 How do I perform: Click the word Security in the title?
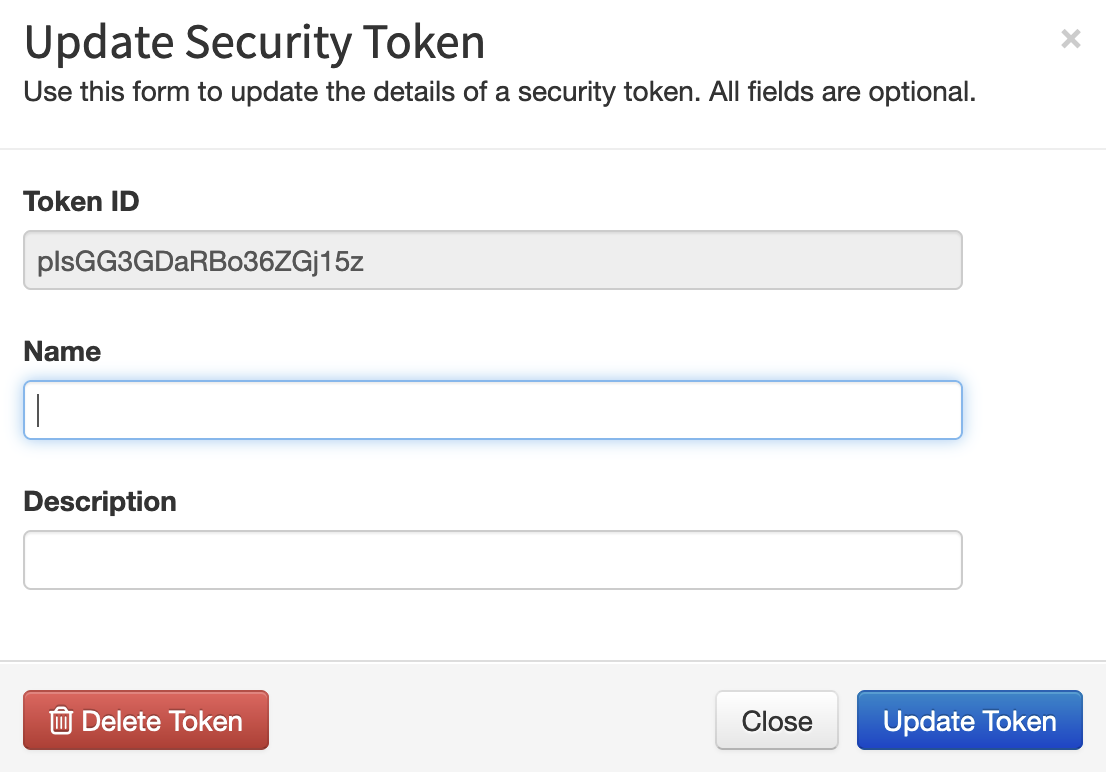[268, 42]
